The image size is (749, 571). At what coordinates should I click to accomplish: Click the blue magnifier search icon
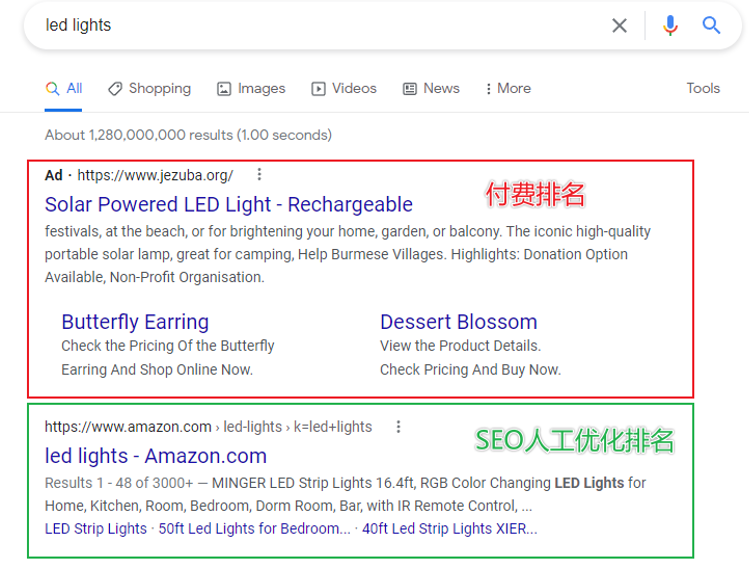tap(712, 26)
